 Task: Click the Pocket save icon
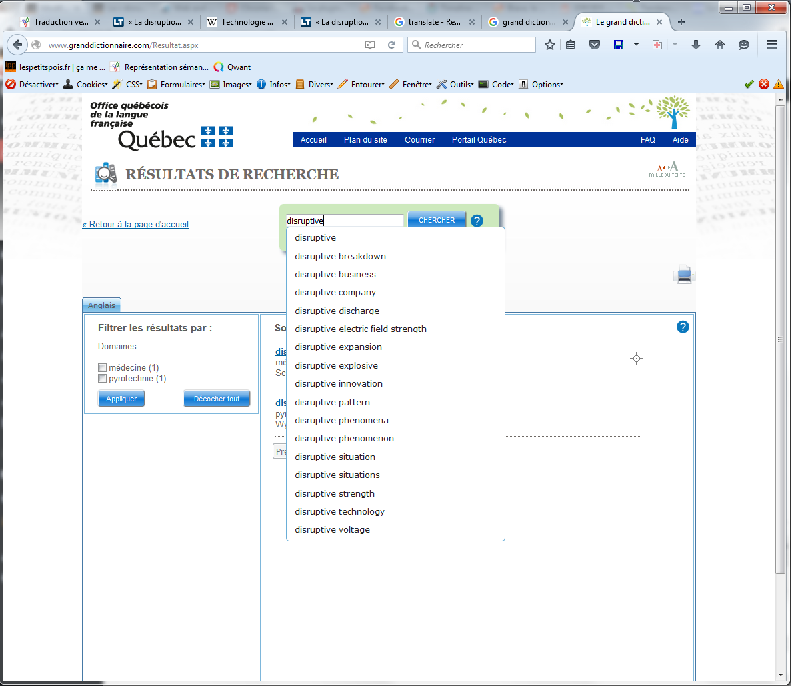click(595, 45)
